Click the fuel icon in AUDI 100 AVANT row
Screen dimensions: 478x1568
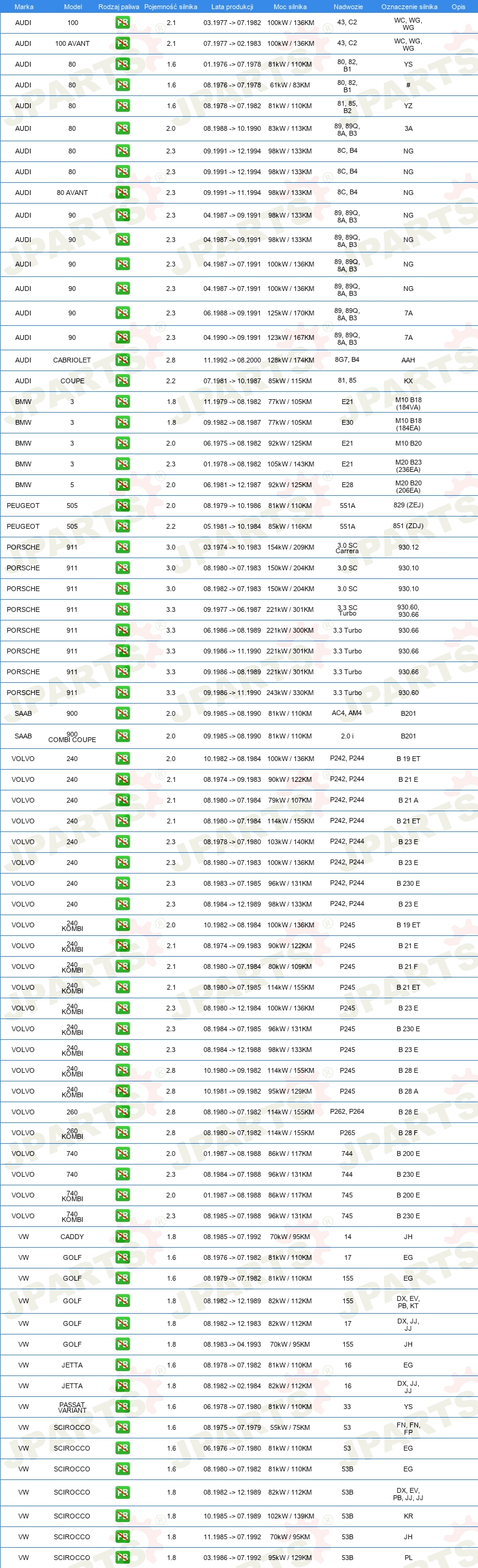tap(122, 43)
